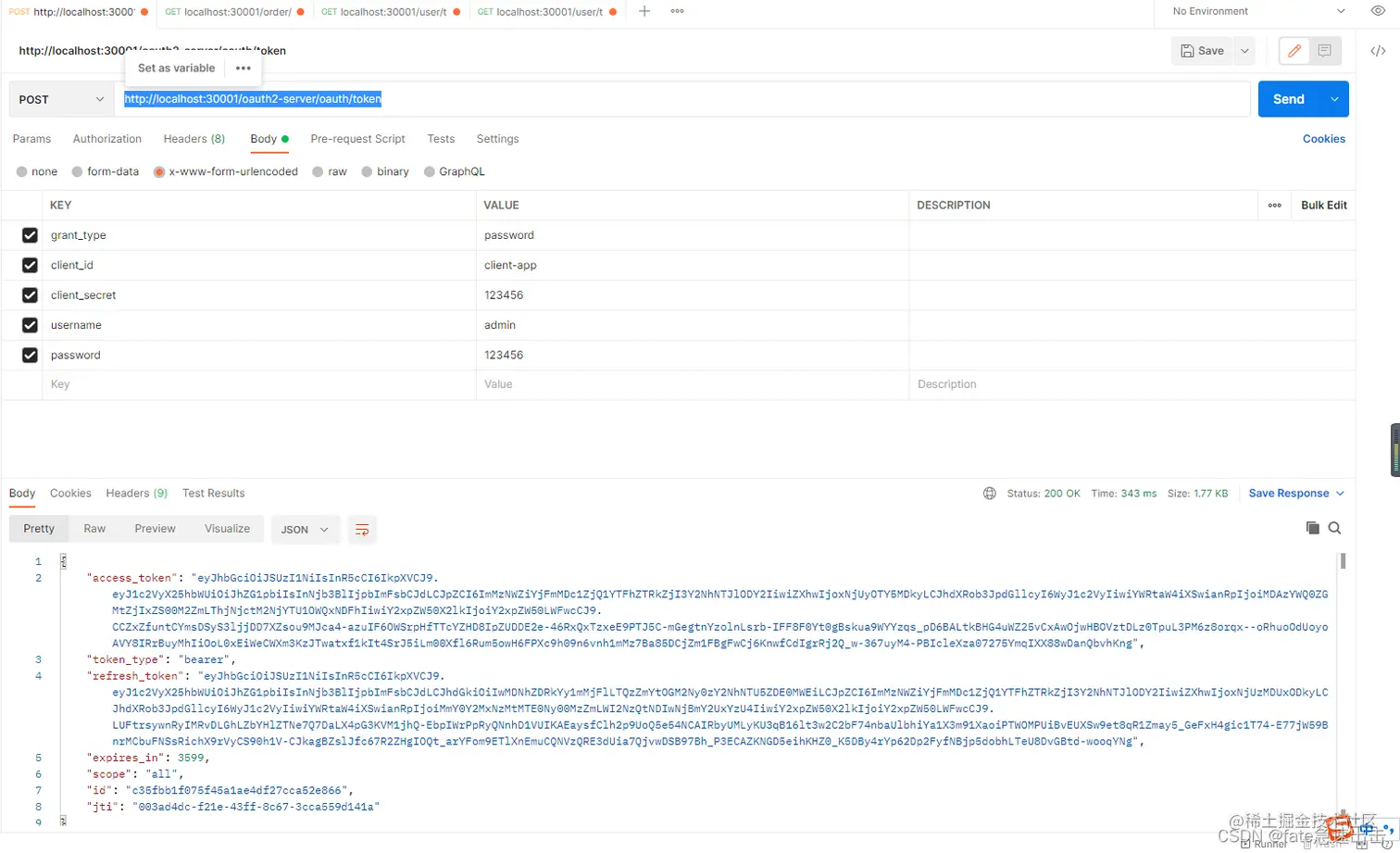Open the response Cookies tab
Image resolution: width=1400 pixels, height=853 pixels.
tap(70, 494)
